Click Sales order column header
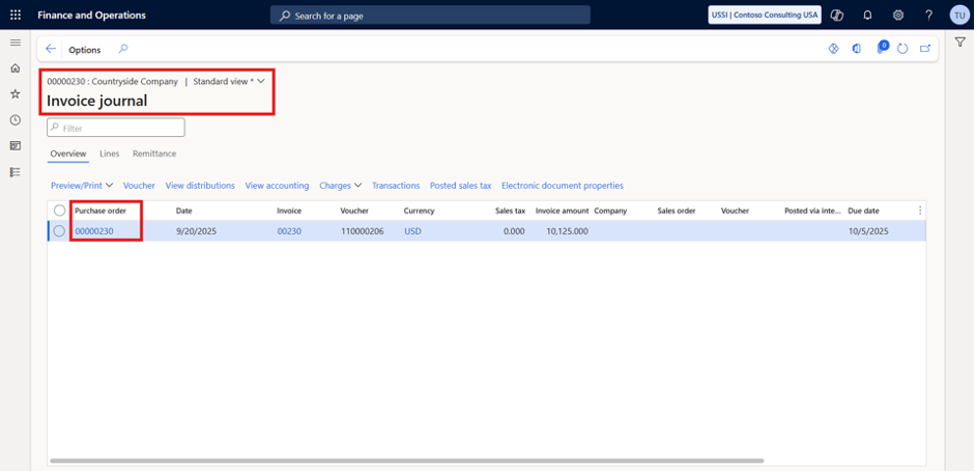Screen dimensions: 977x472 (x=676, y=210)
